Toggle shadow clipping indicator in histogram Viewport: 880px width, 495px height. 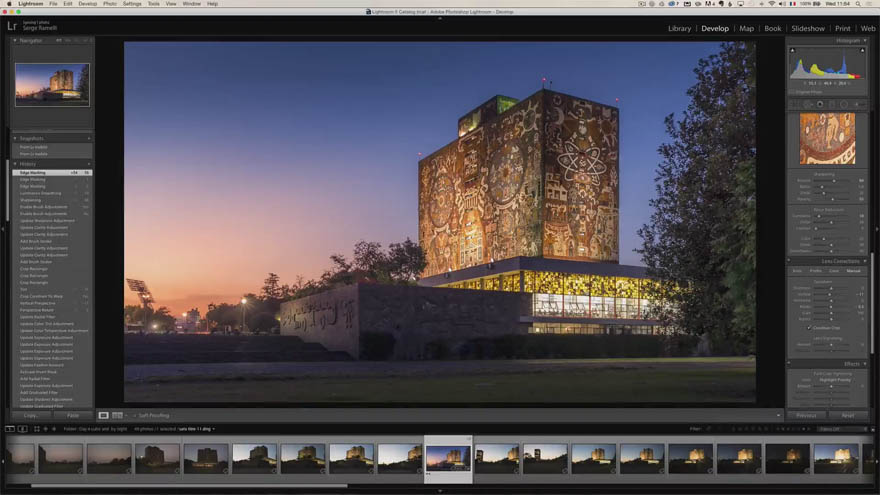tap(792, 51)
